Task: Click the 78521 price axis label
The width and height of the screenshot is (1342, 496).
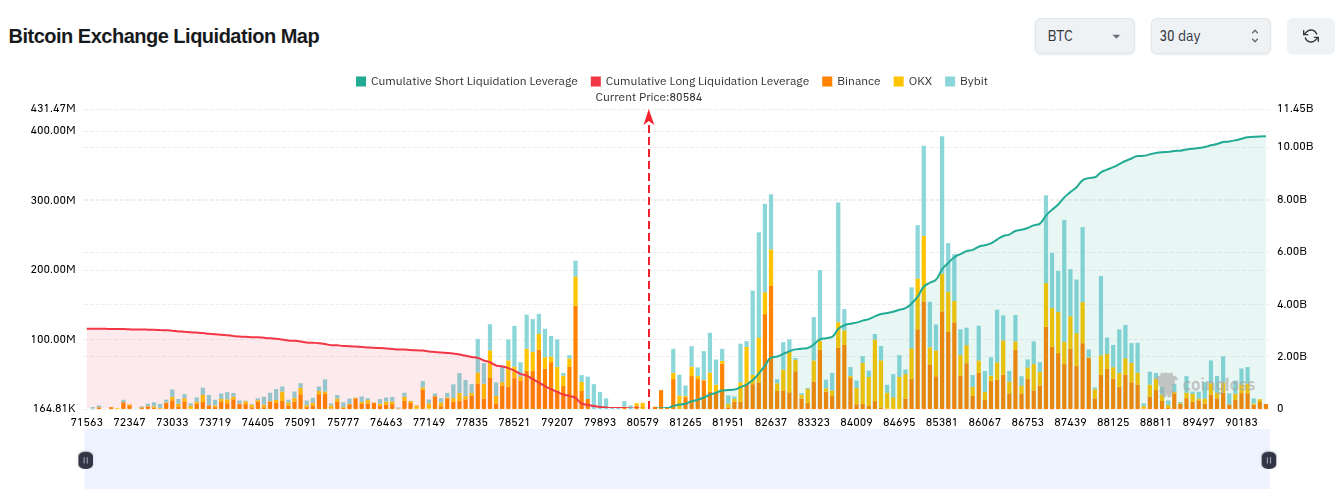Action: (x=514, y=423)
